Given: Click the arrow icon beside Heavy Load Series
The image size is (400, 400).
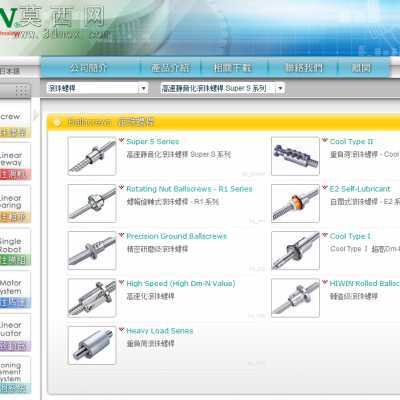Looking at the screenshot, I should pos(121,330).
